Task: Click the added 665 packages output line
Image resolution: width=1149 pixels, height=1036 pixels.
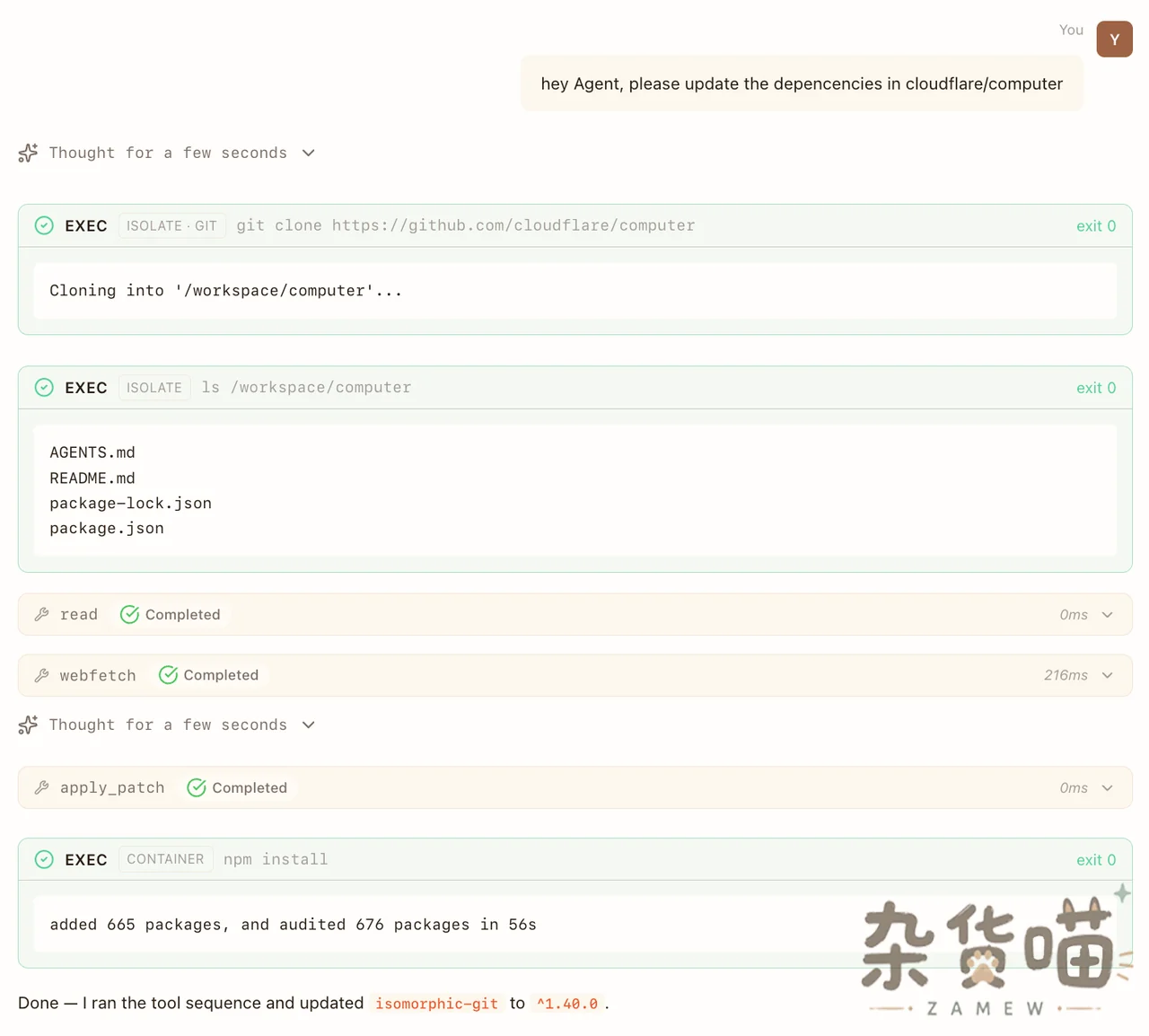Action: pos(293,925)
